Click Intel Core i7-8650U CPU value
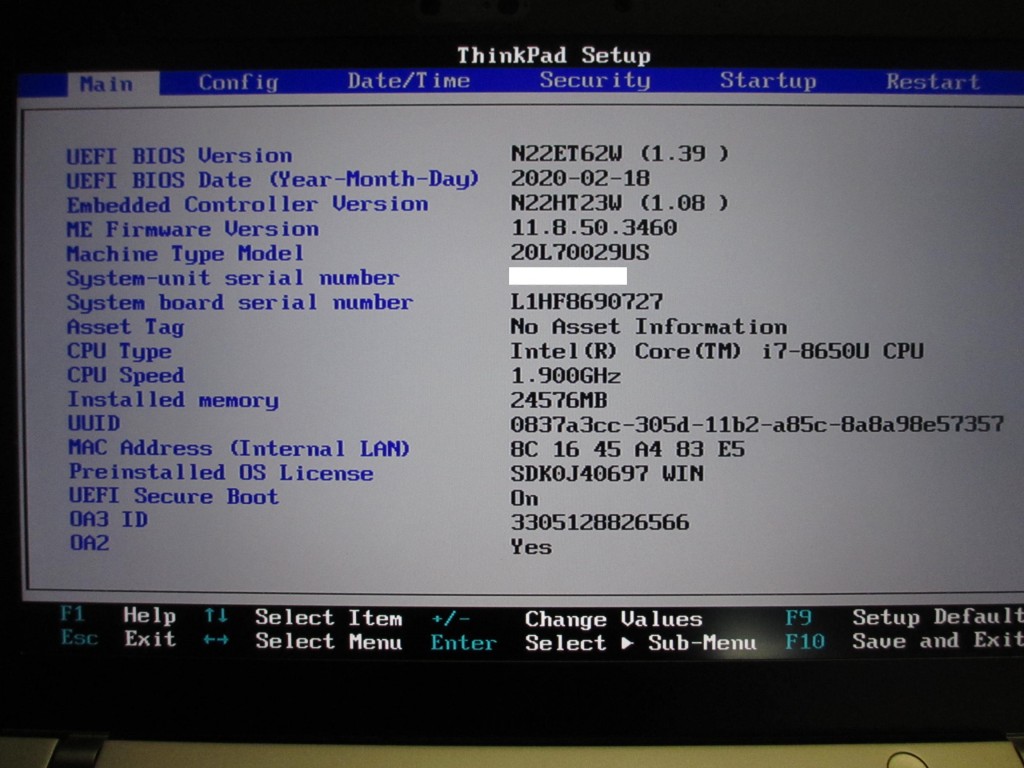The height and width of the screenshot is (768, 1024). pyautogui.click(x=717, y=351)
